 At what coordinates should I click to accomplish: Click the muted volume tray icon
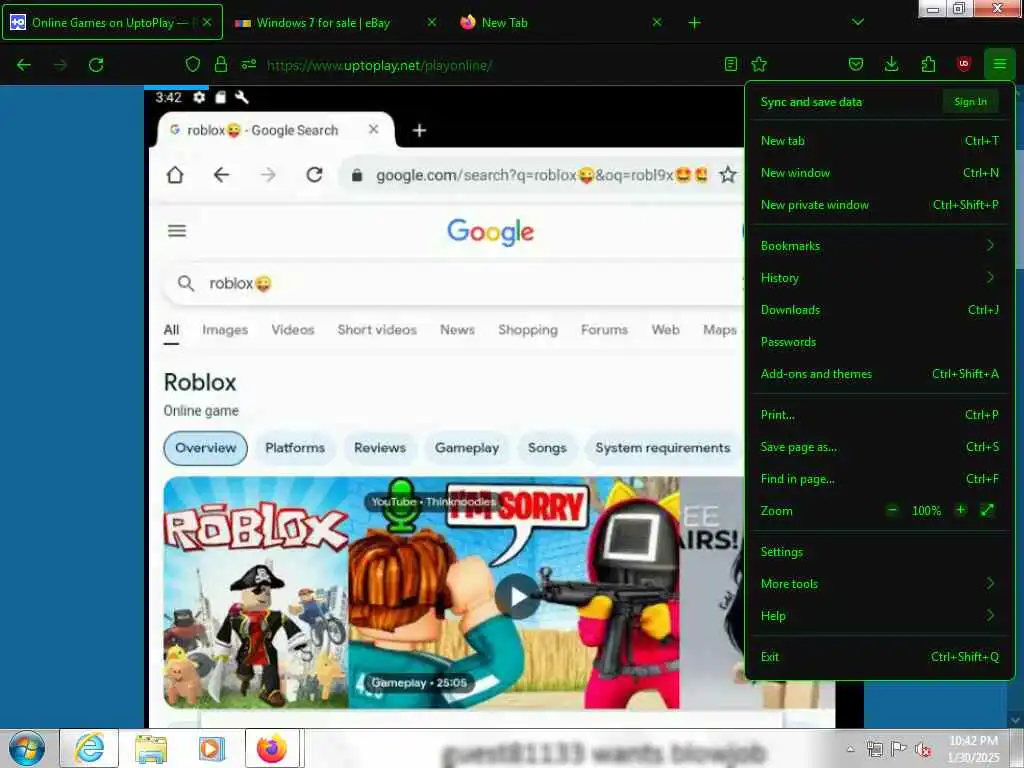point(923,749)
